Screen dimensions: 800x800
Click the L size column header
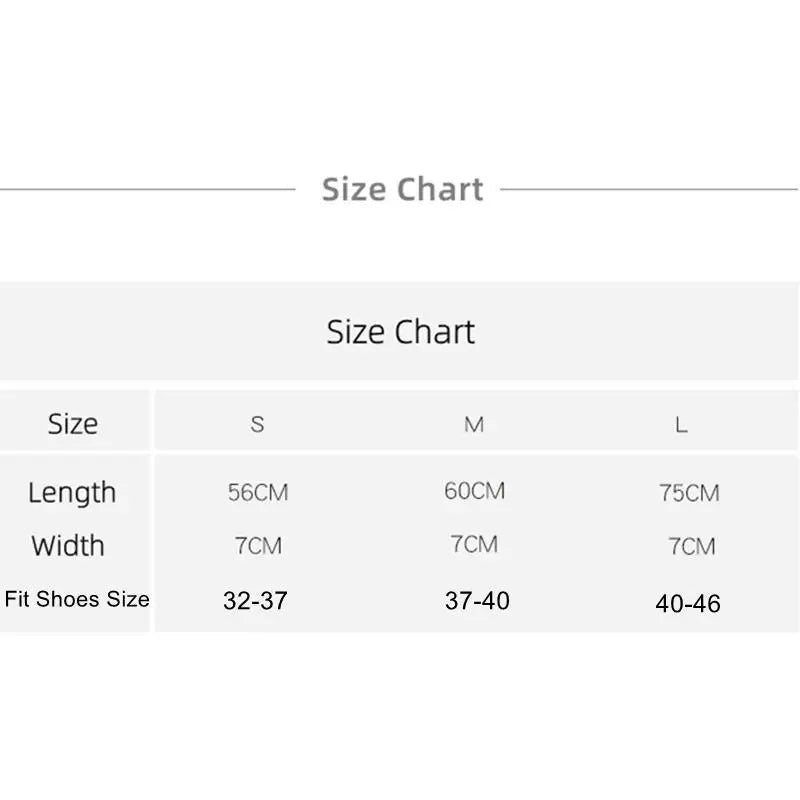[x=681, y=424]
